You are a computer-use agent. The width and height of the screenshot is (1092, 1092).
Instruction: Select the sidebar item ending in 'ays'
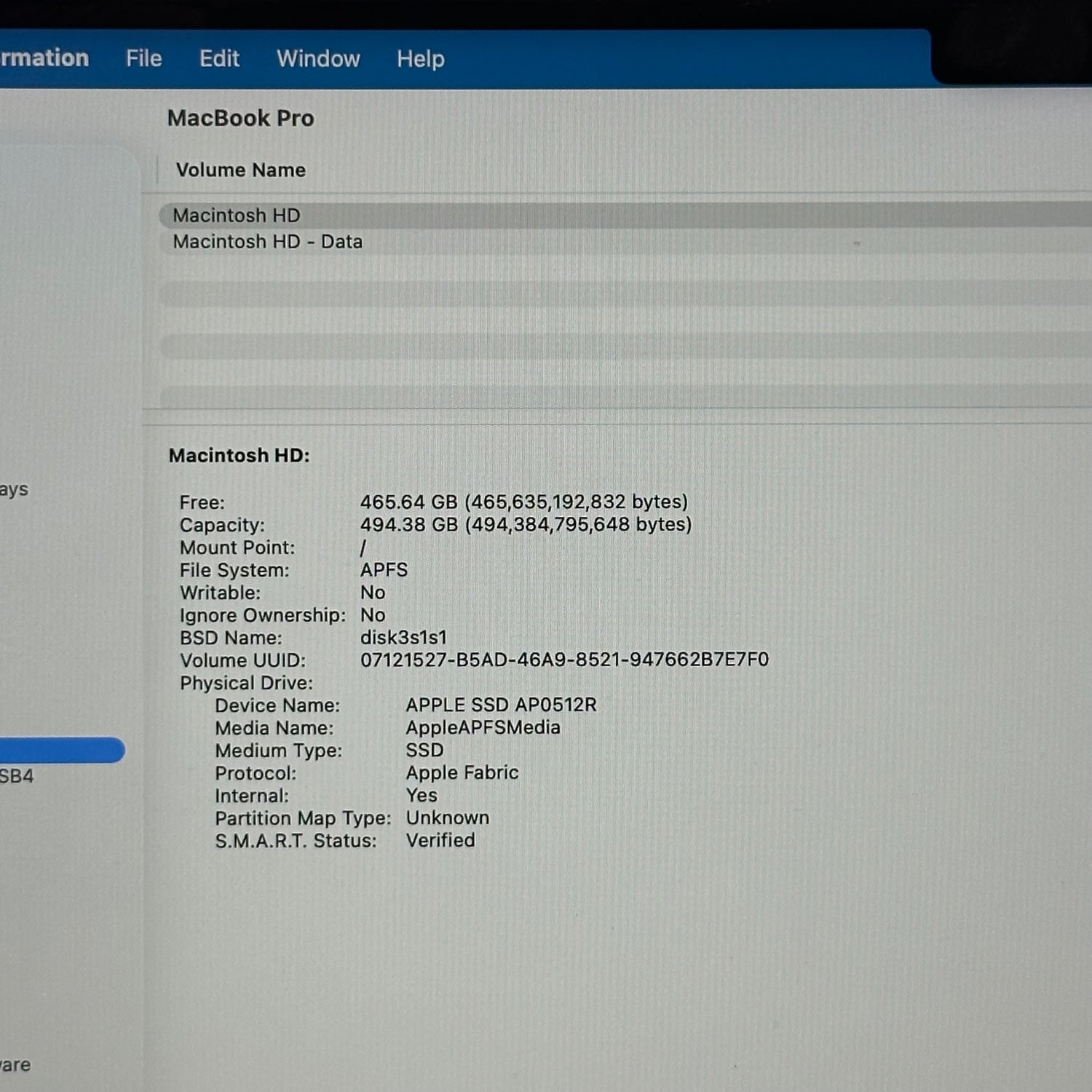point(14,489)
